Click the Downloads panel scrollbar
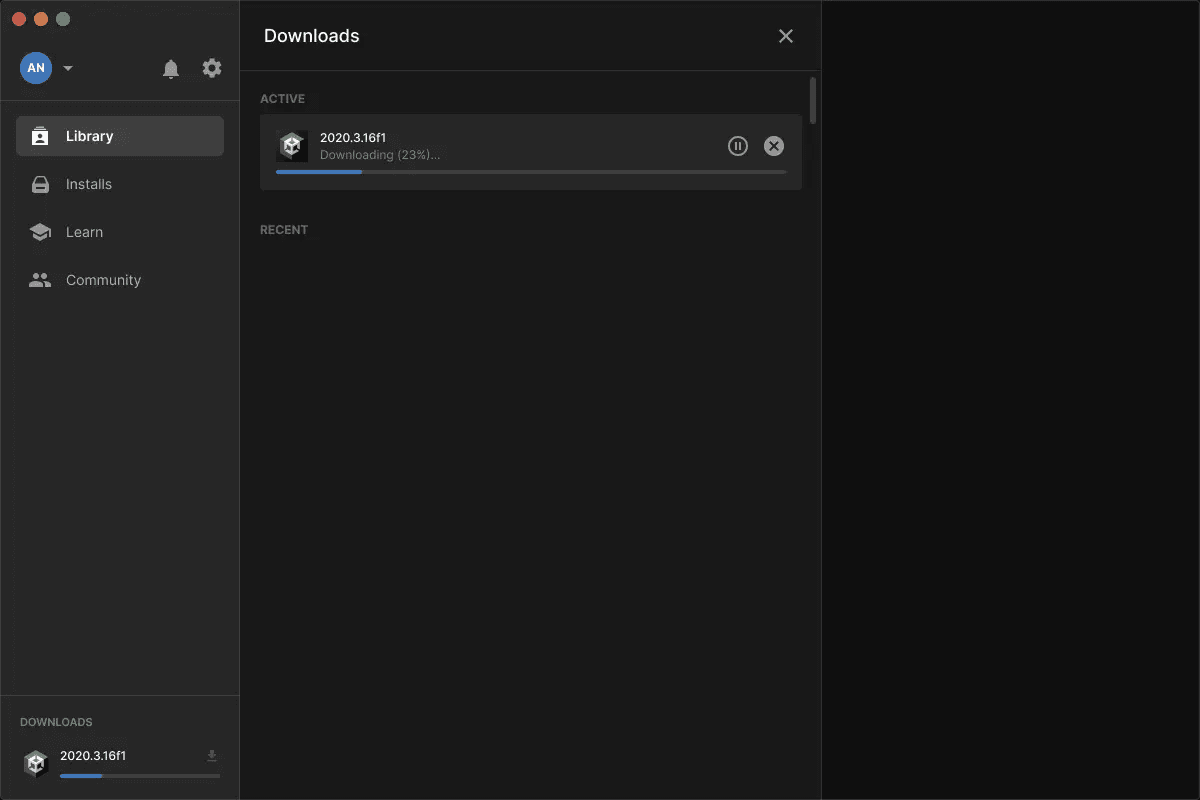1200x800 pixels. point(812,100)
